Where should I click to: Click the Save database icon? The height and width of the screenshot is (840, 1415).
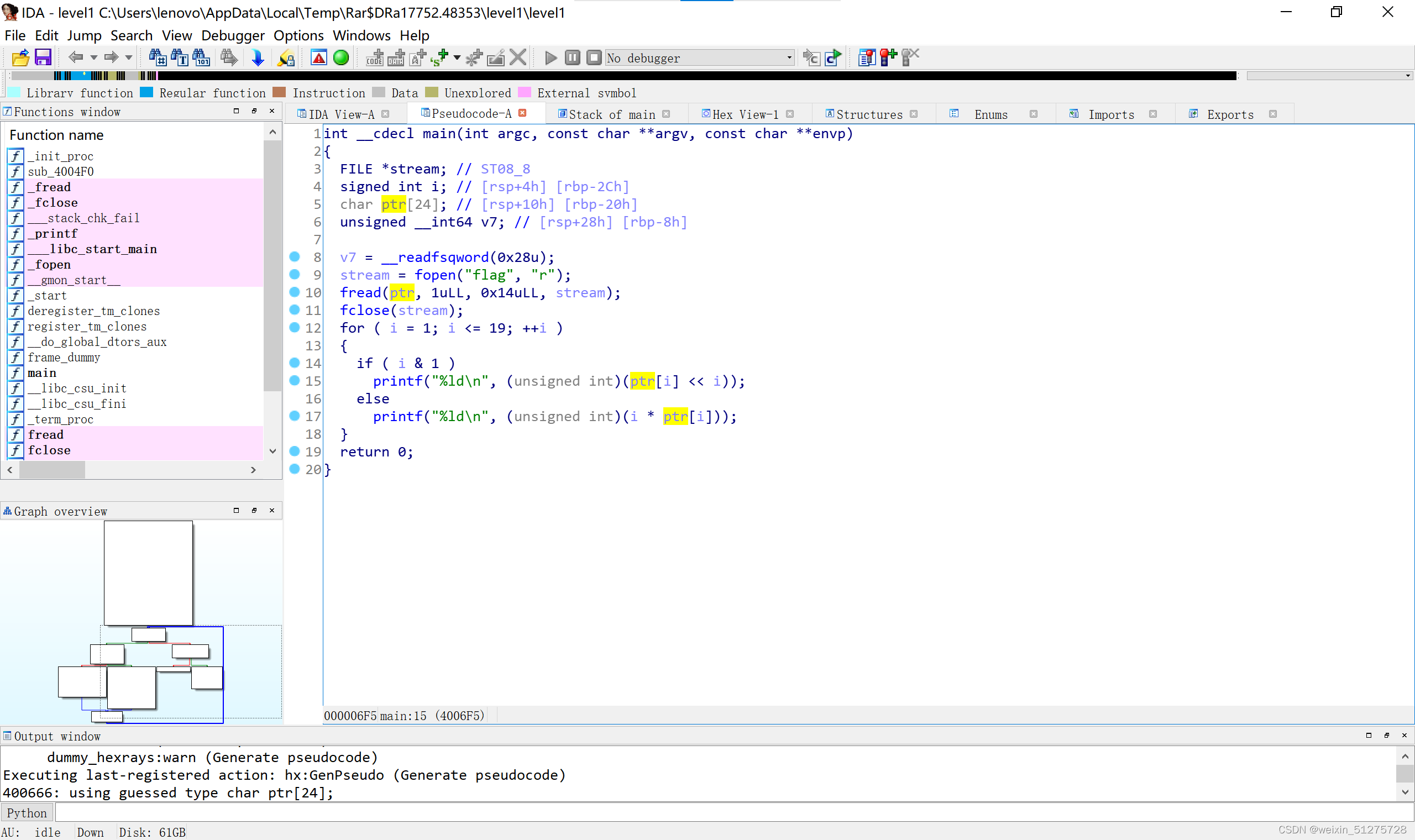43,57
